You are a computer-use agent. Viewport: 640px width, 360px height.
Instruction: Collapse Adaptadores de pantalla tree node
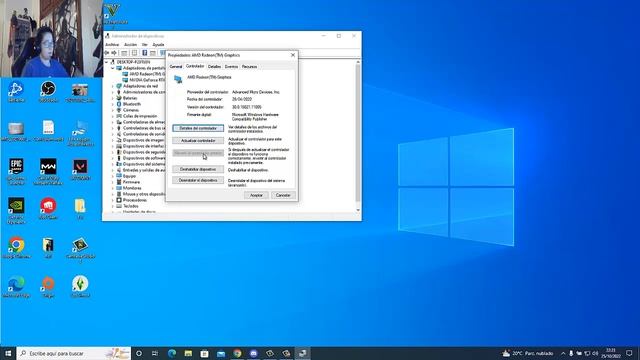(113, 68)
